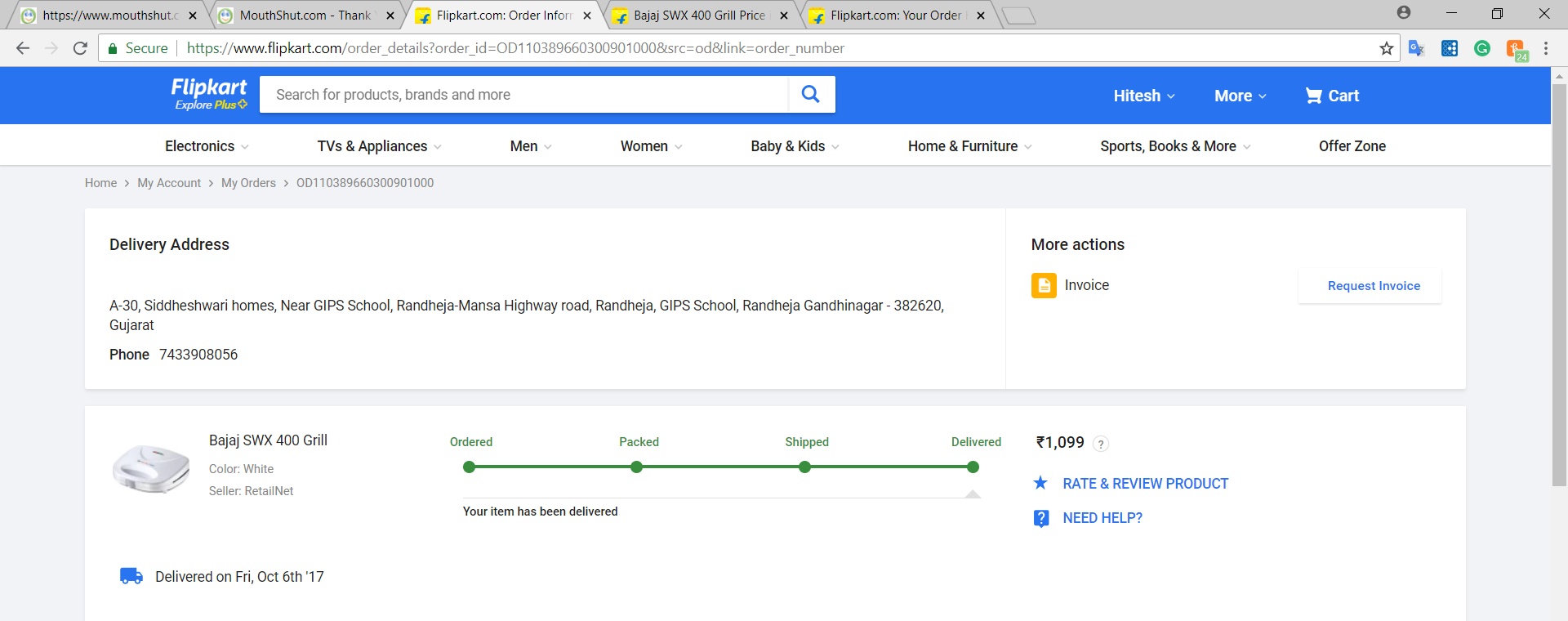Click the search magnifier icon
Image resolution: width=1568 pixels, height=621 pixels.
(810, 95)
